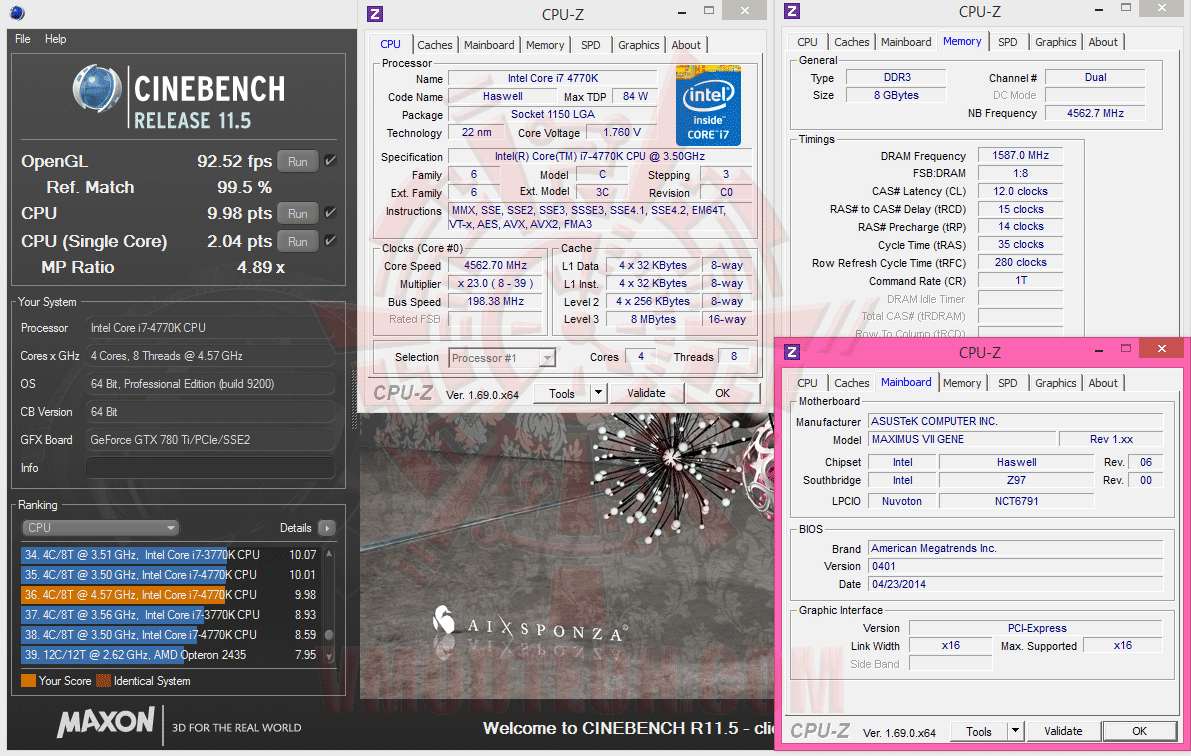The image size is (1191, 756).
Task: Click the motherboard model MAXIMUS VII GENE field
Action: click(x=962, y=439)
